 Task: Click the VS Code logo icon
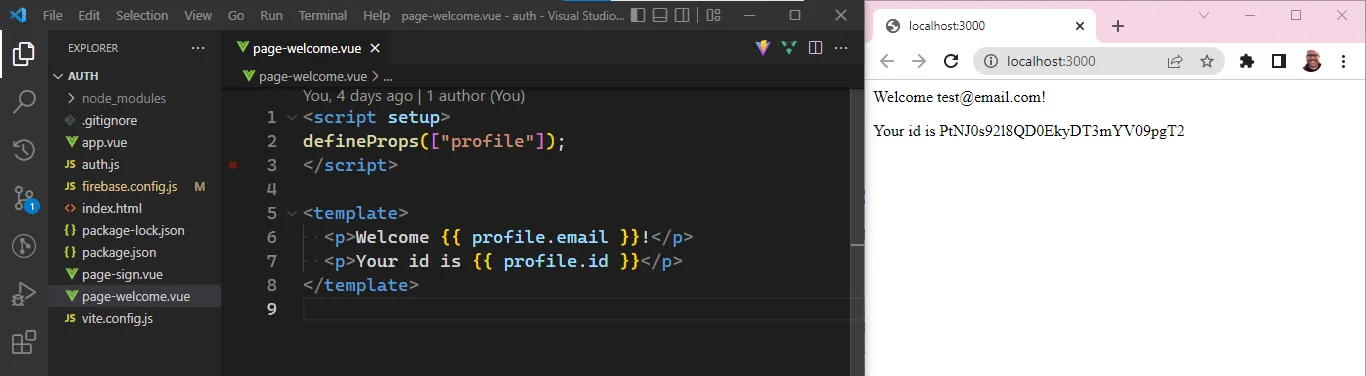(x=19, y=15)
